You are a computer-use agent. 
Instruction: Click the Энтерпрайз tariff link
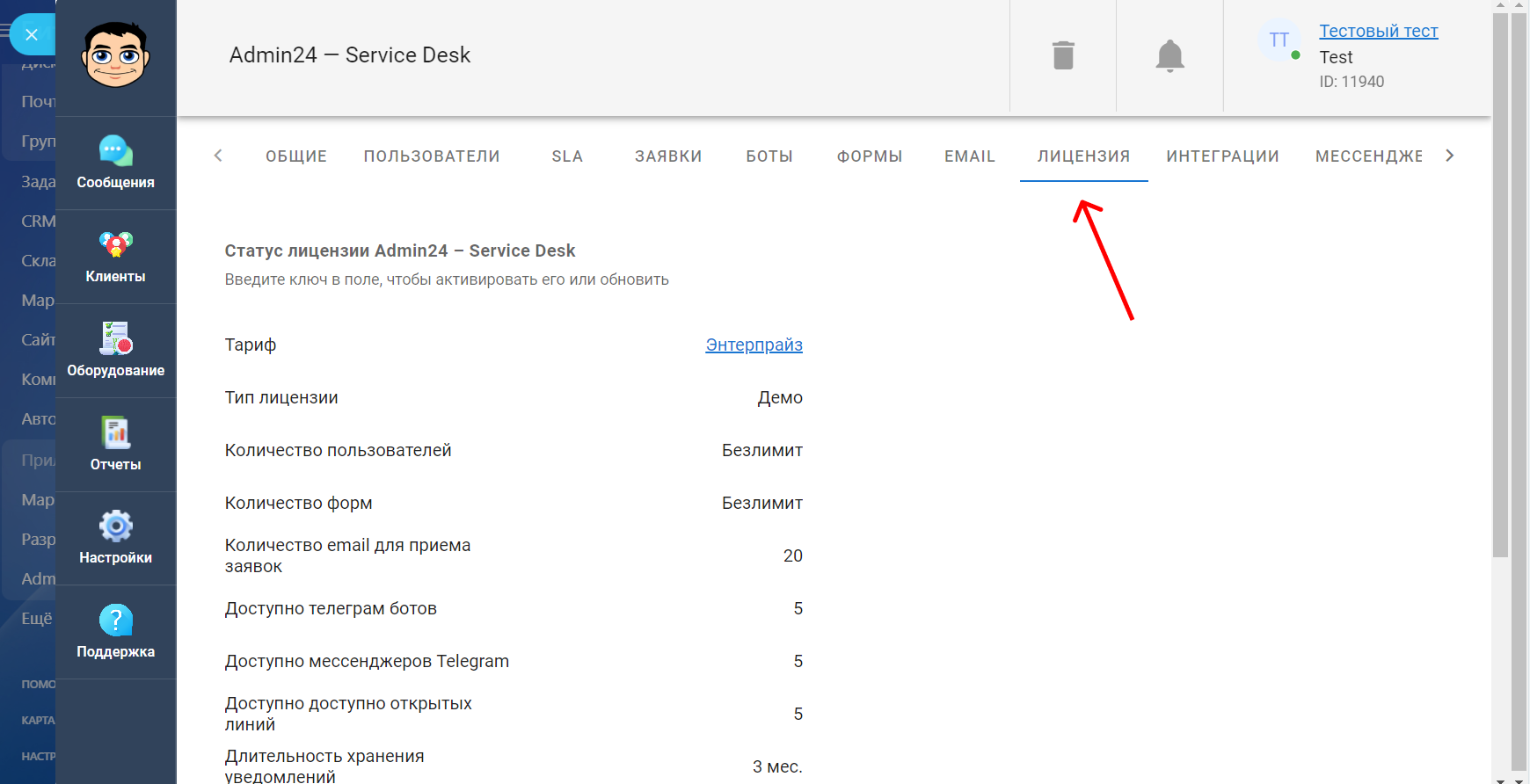(754, 345)
